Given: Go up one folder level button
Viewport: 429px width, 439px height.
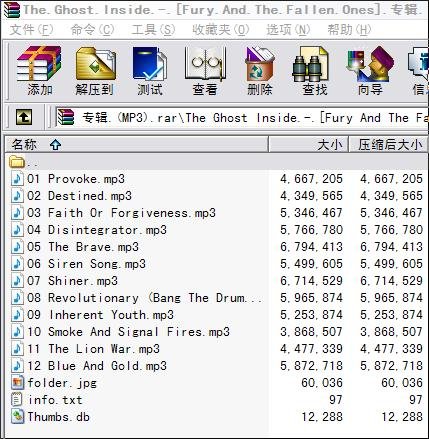Looking at the screenshot, I should click(x=24, y=117).
